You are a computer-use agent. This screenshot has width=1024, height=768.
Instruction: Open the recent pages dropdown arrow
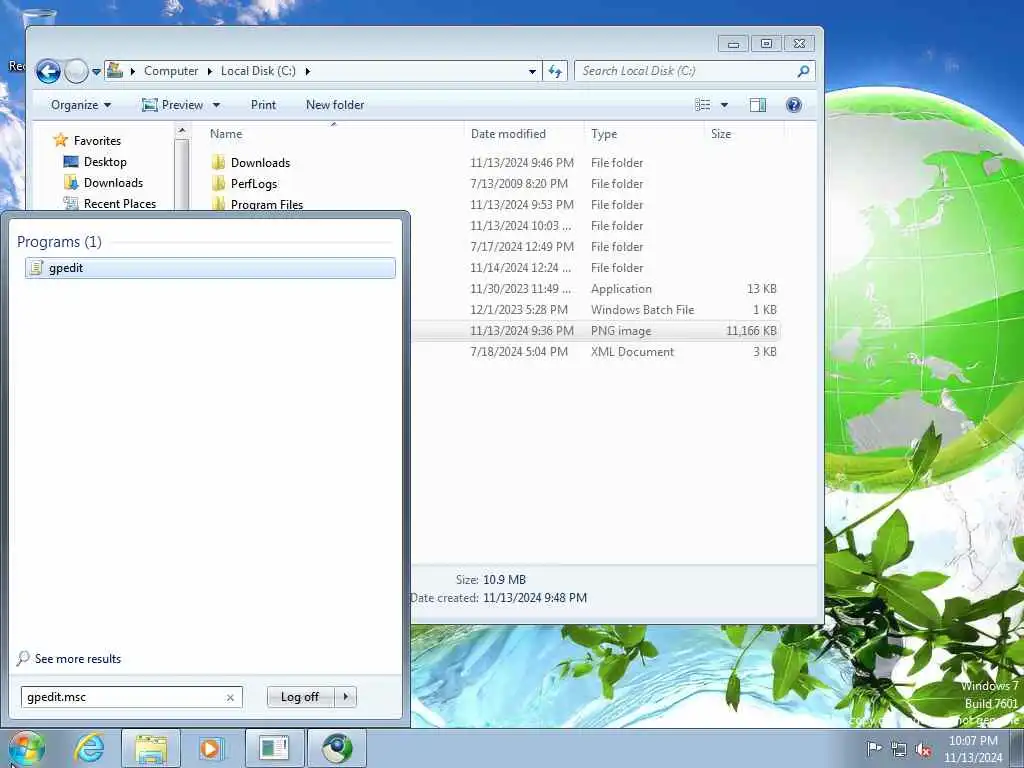click(96, 71)
